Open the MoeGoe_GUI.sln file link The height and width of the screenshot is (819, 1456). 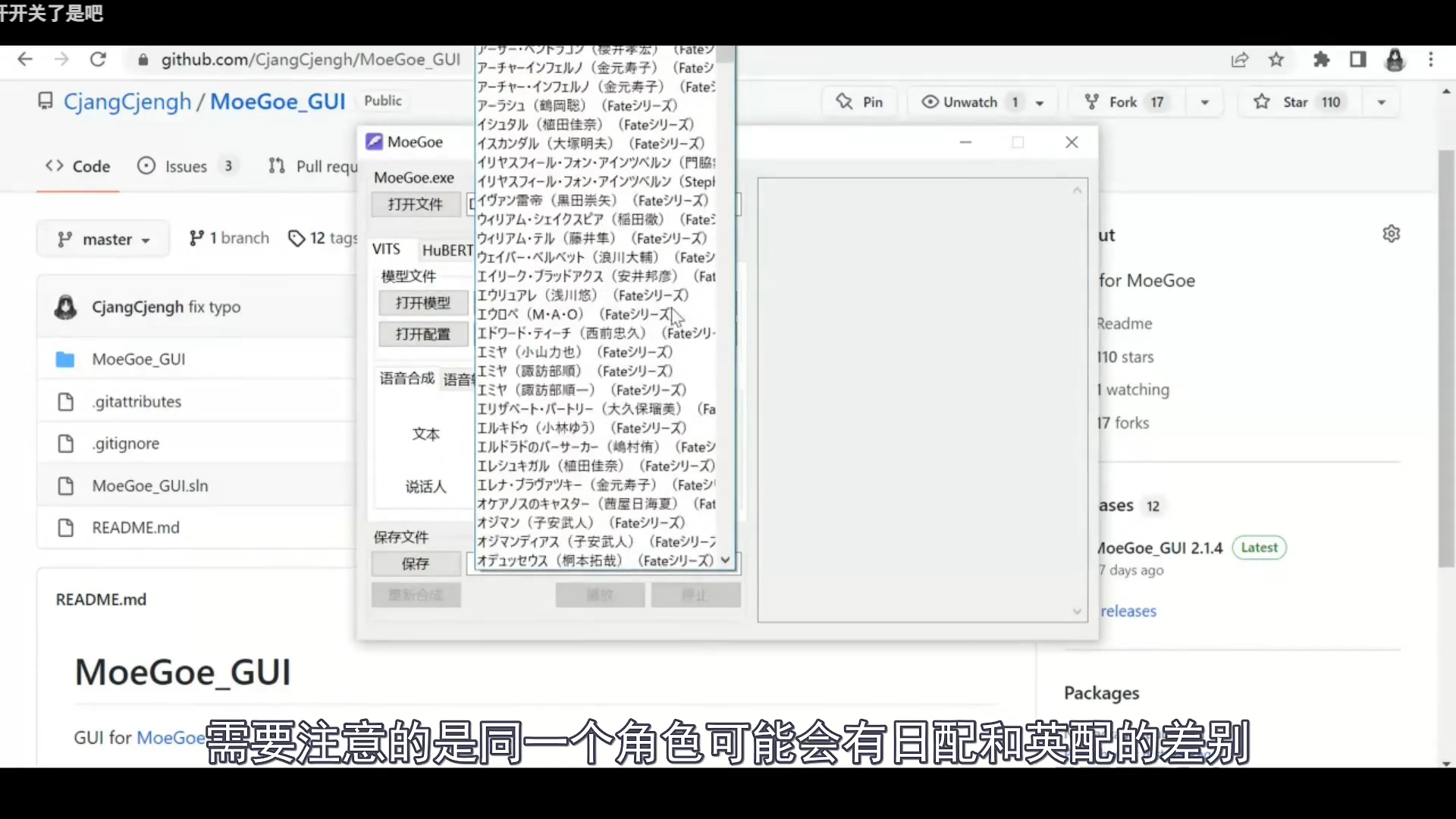click(x=150, y=485)
